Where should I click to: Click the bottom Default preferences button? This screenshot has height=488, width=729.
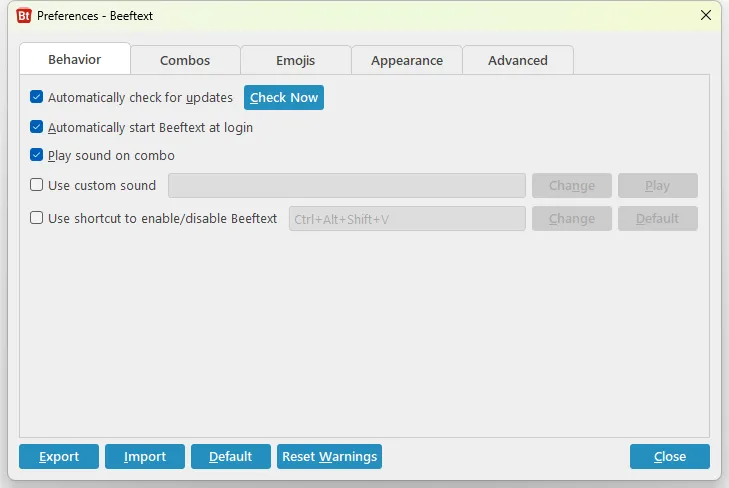tap(231, 456)
